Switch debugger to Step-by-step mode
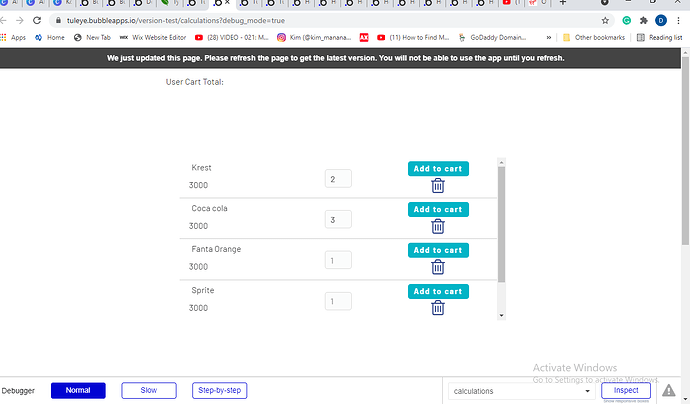This screenshot has height=404, width=690. click(220, 390)
